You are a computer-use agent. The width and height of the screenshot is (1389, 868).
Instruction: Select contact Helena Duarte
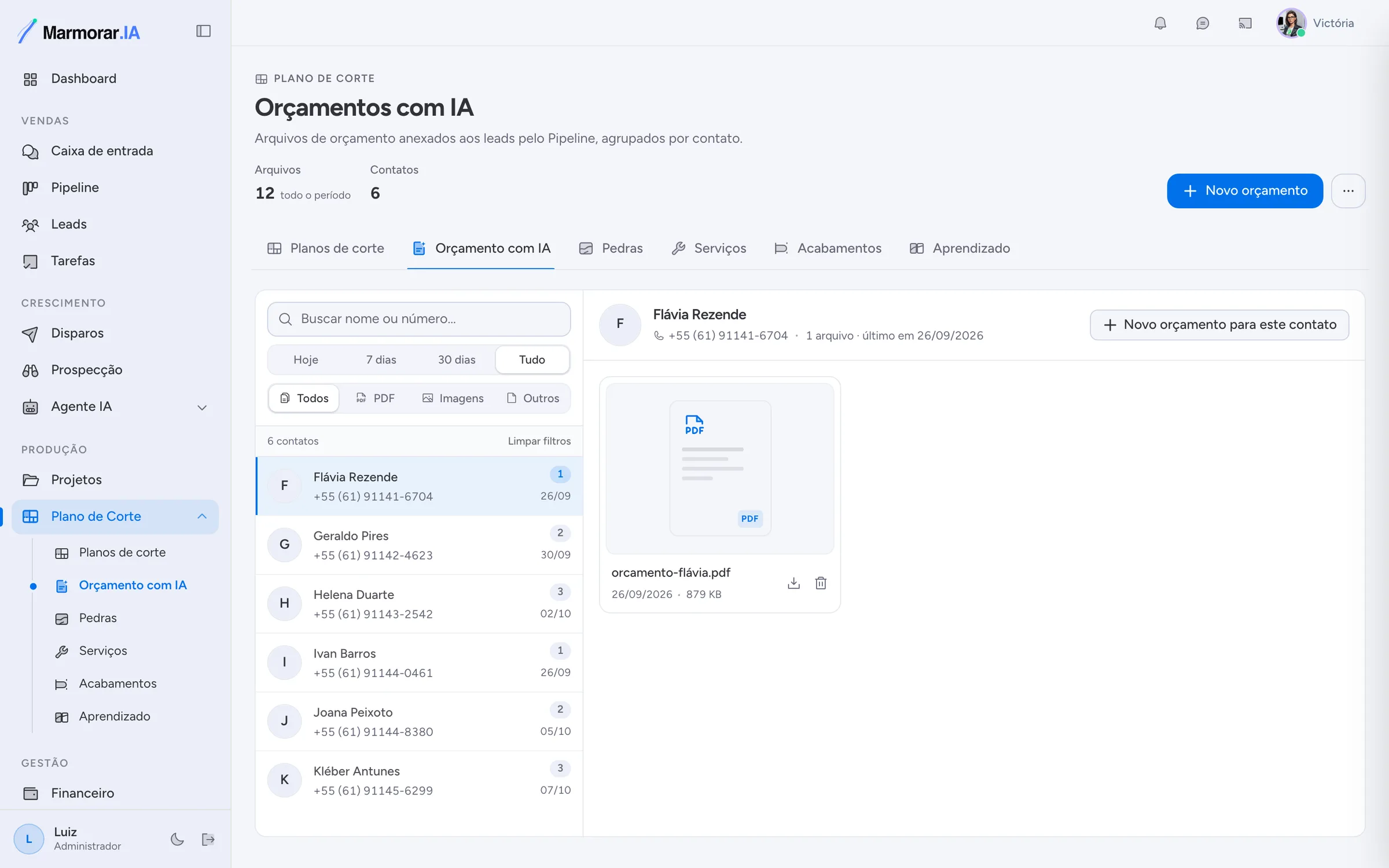click(x=419, y=604)
